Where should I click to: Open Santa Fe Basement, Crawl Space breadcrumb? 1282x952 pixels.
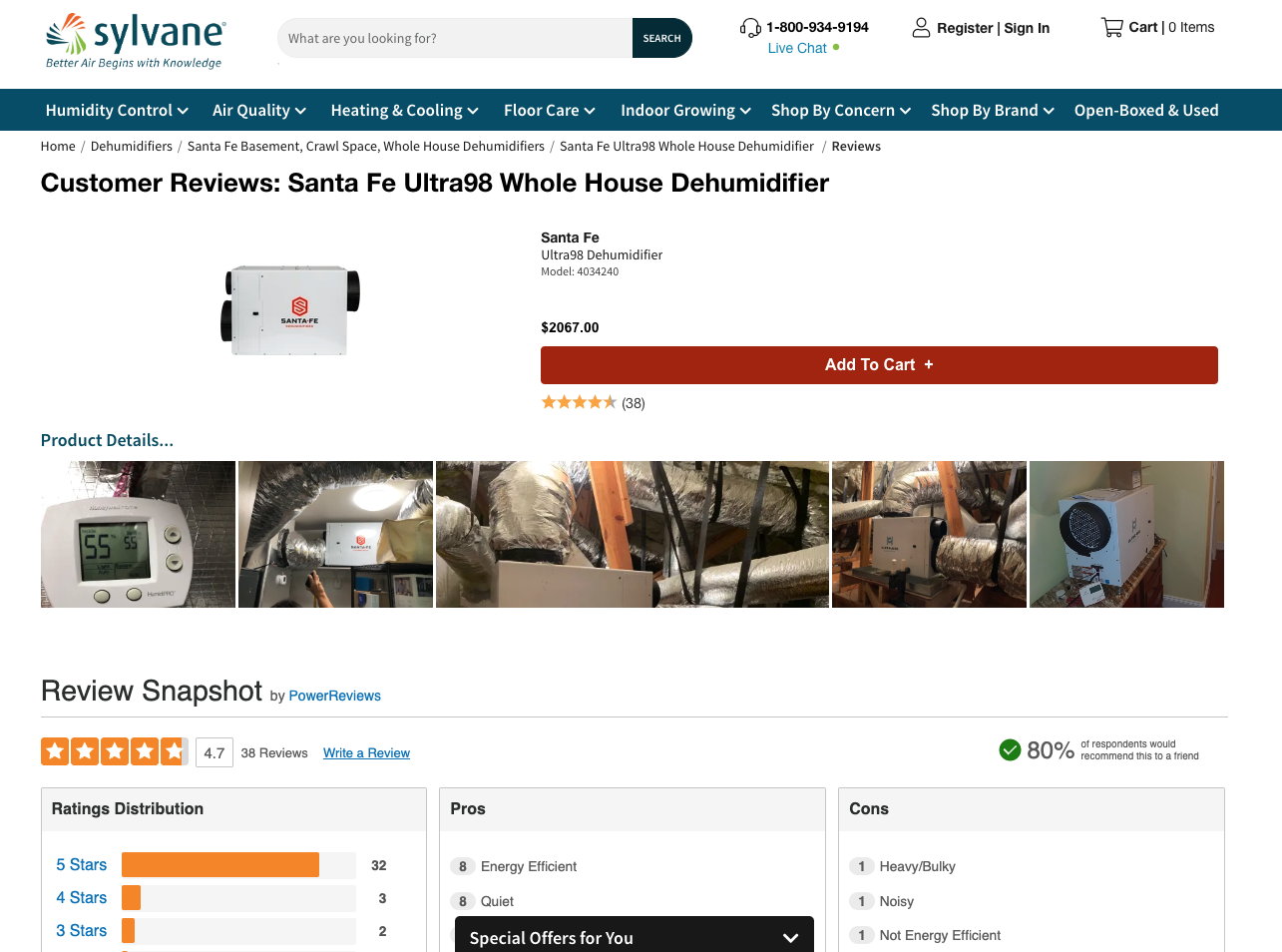coord(366,146)
